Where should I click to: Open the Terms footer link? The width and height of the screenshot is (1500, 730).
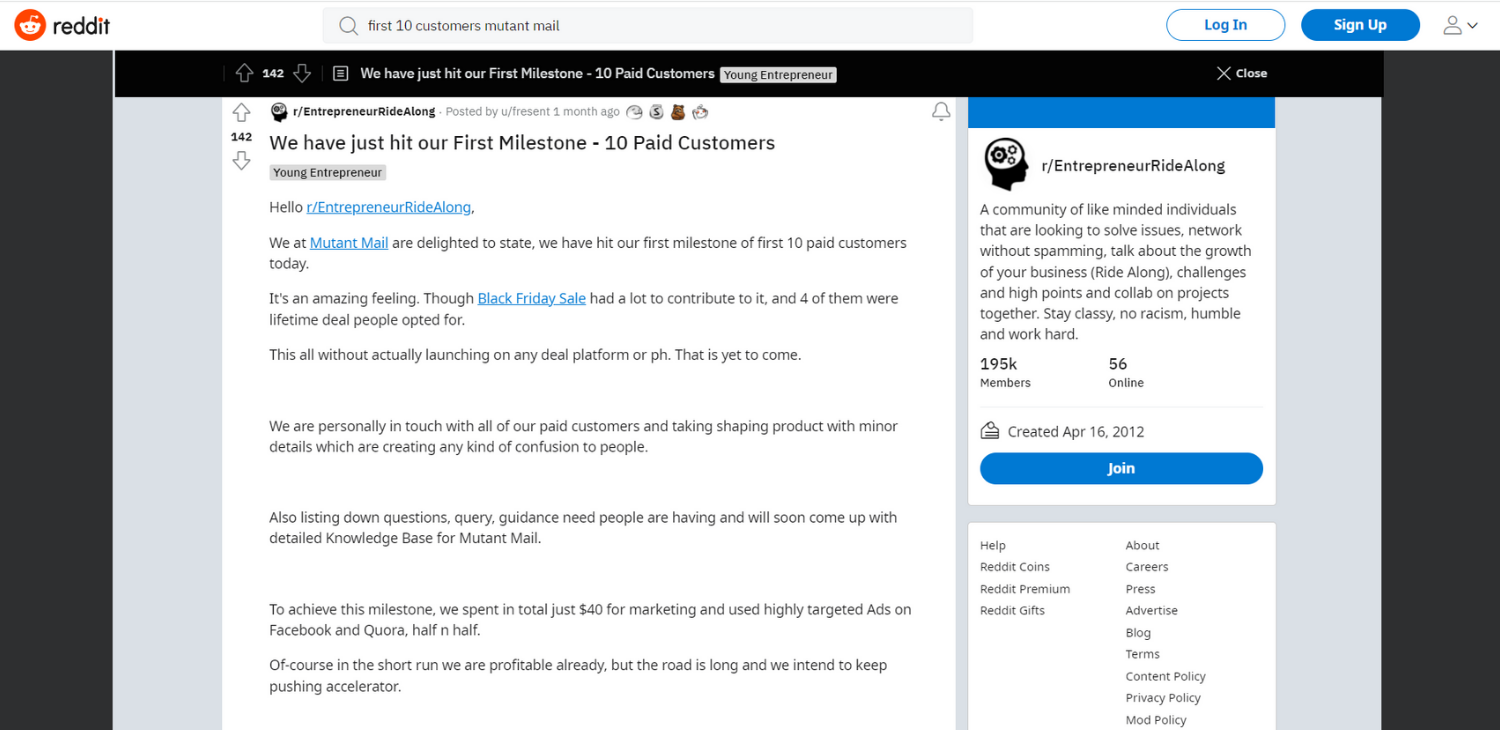(1142, 654)
